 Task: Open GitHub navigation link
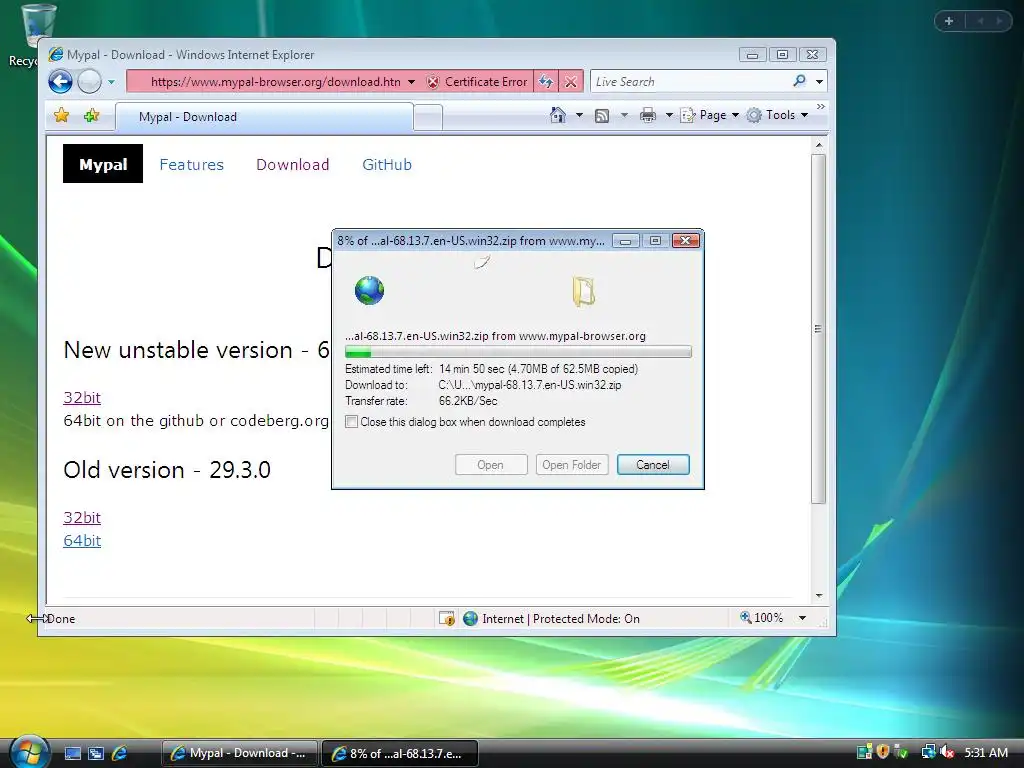pos(387,165)
